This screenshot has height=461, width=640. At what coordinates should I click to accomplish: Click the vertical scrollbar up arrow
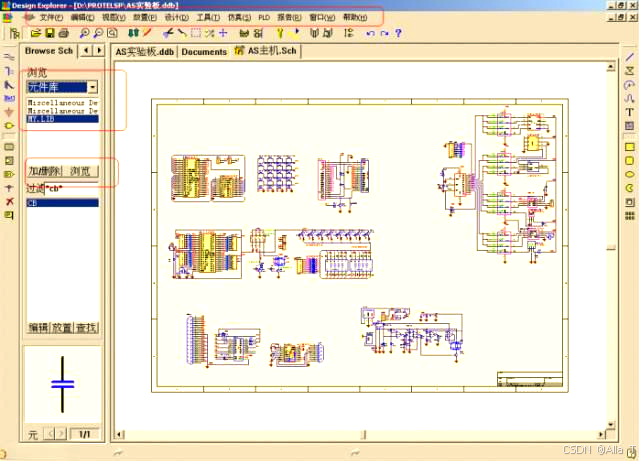[x=611, y=67]
